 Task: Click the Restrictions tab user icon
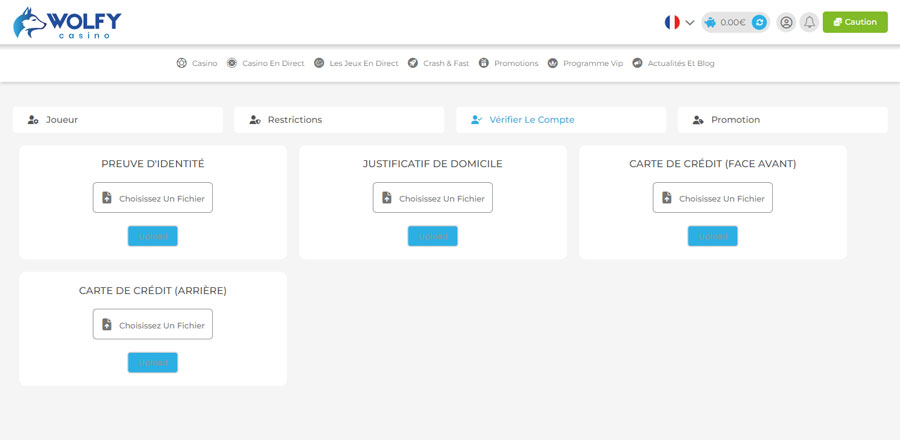tap(255, 120)
